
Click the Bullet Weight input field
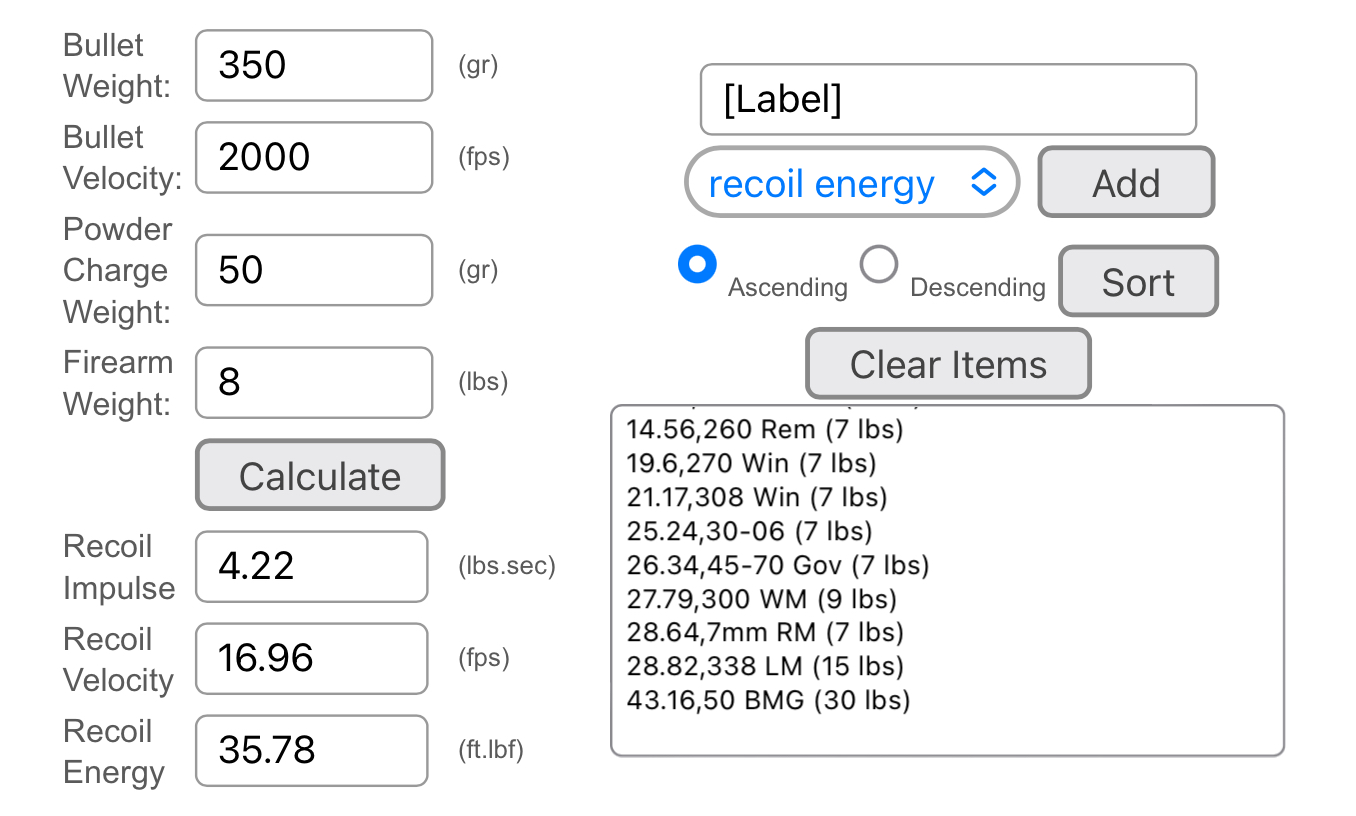314,65
